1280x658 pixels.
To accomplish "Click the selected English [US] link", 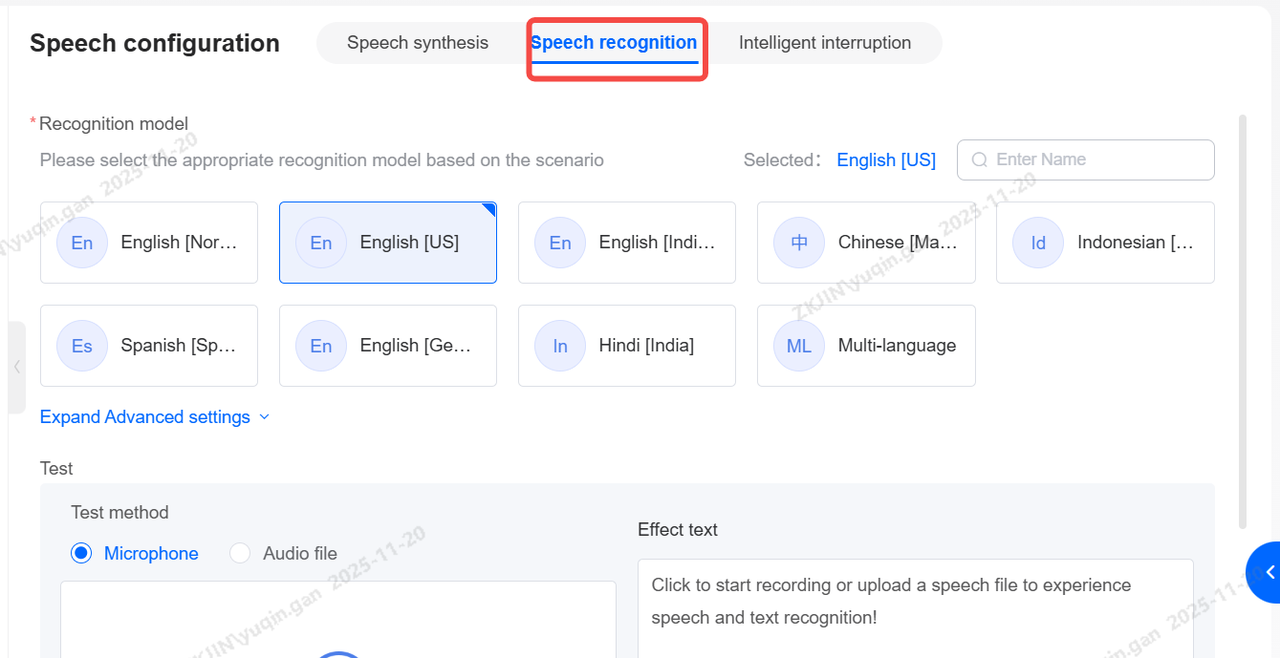I will [x=886, y=160].
